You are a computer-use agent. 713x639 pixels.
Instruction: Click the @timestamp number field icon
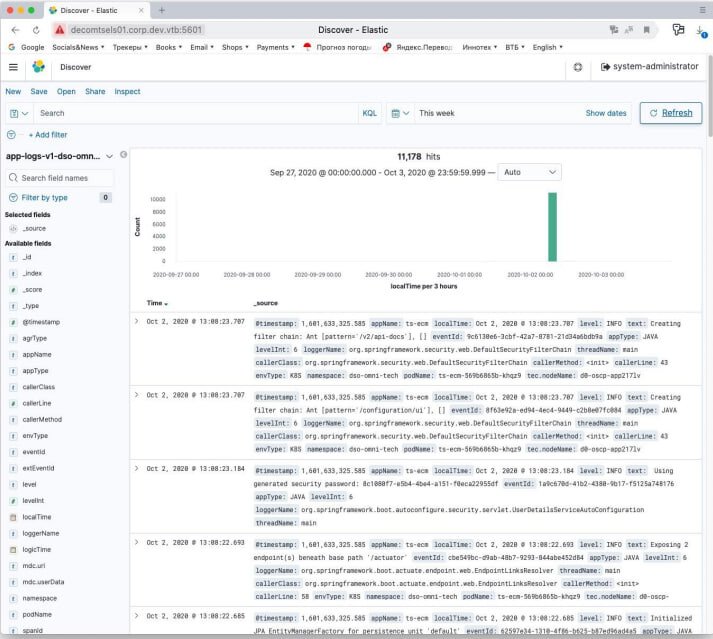(x=13, y=322)
